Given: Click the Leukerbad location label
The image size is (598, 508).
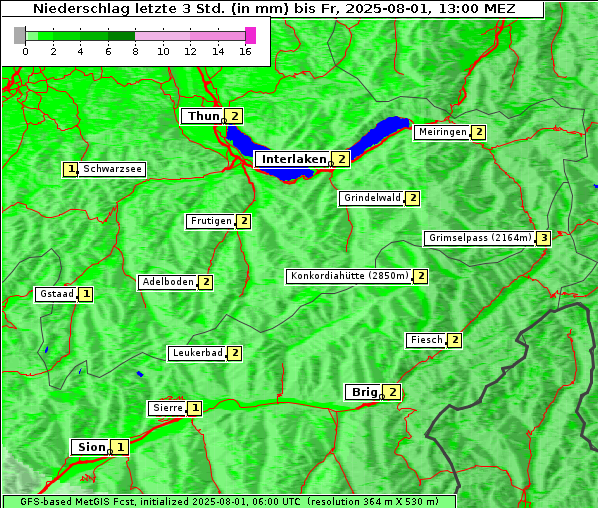Looking at the screenshot, I should click(x=197, y=353).
